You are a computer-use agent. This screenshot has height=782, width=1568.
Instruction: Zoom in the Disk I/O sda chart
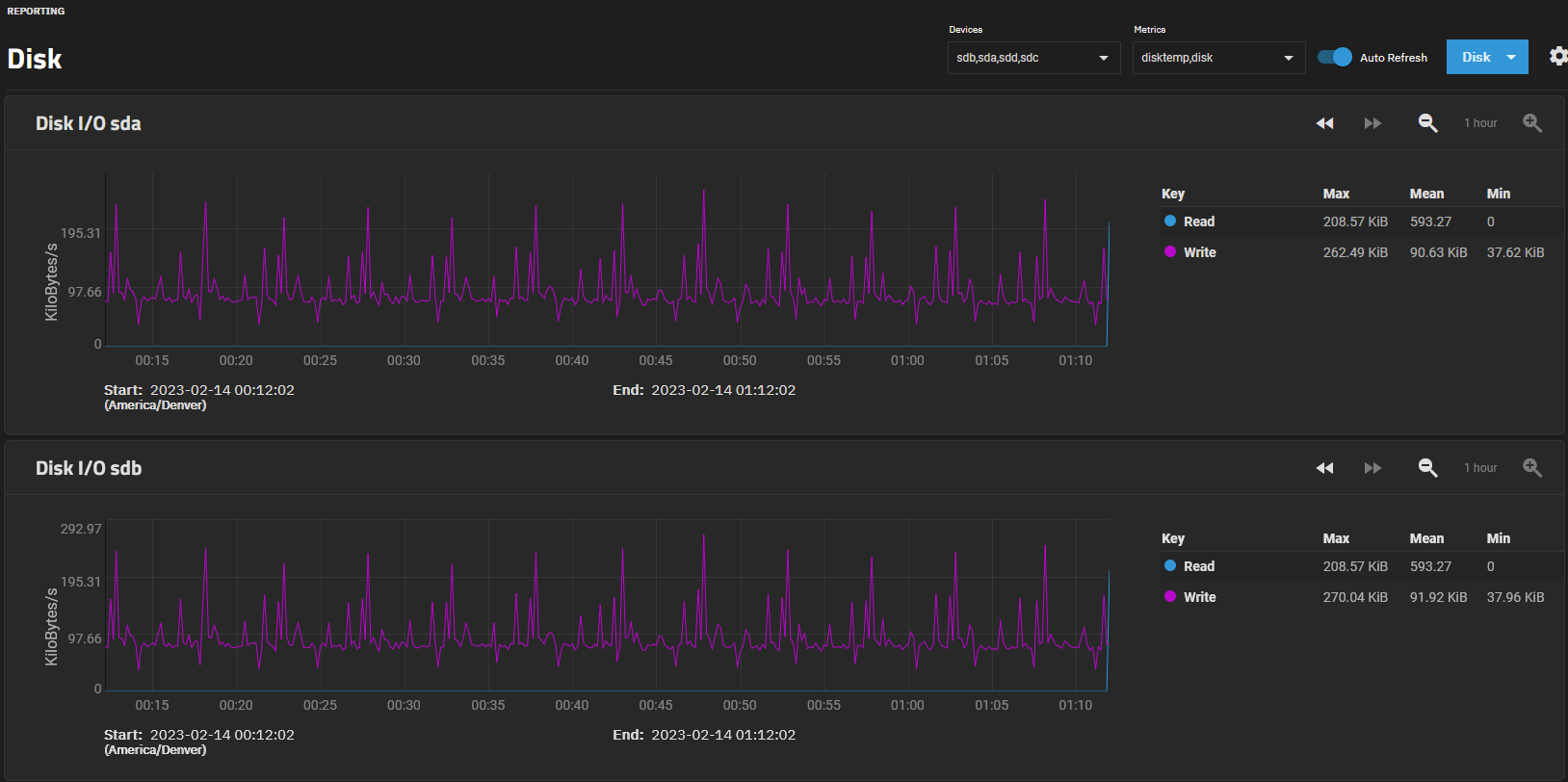pos(1532,123)
